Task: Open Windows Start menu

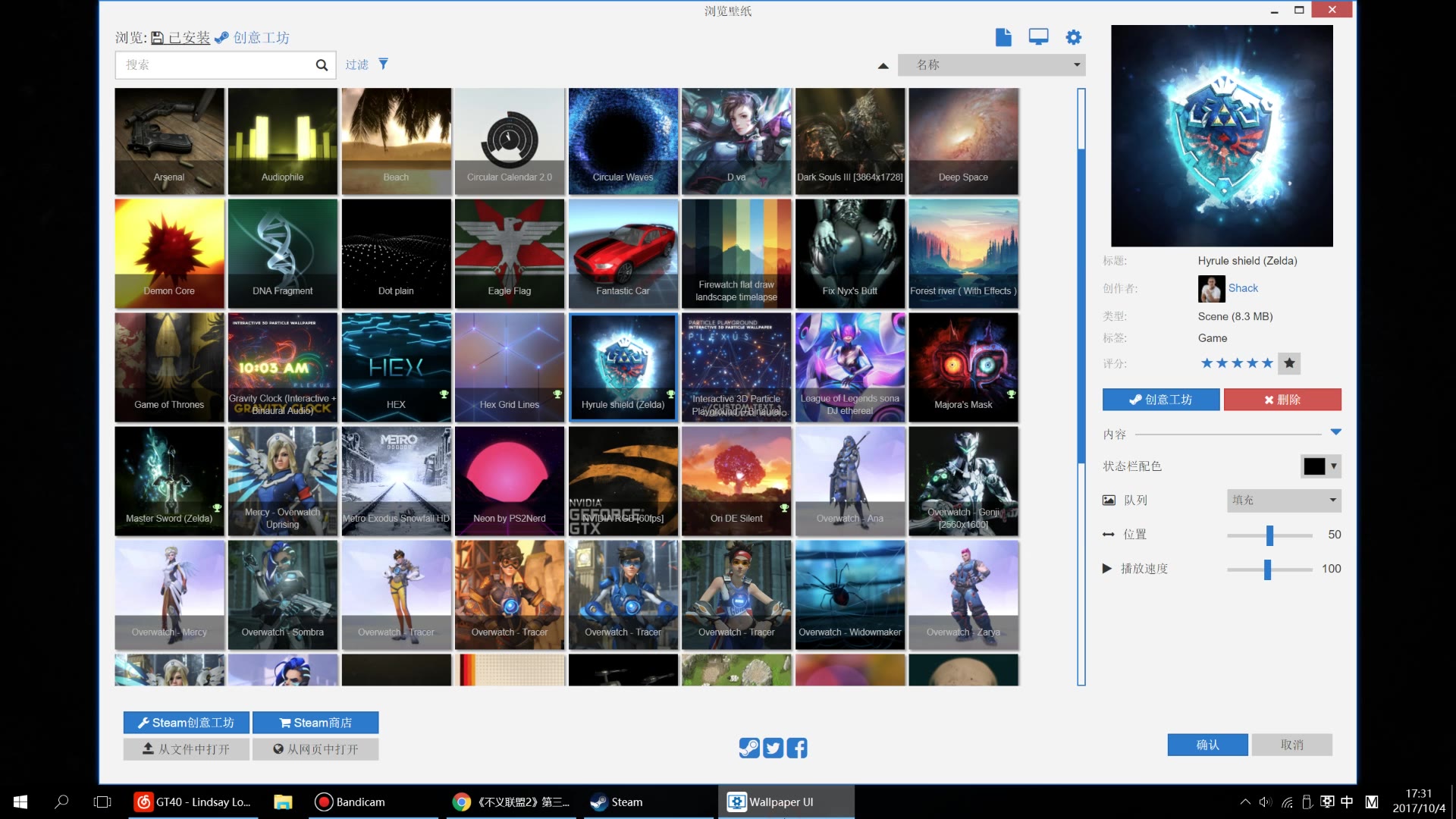Action: pos(20,802)
